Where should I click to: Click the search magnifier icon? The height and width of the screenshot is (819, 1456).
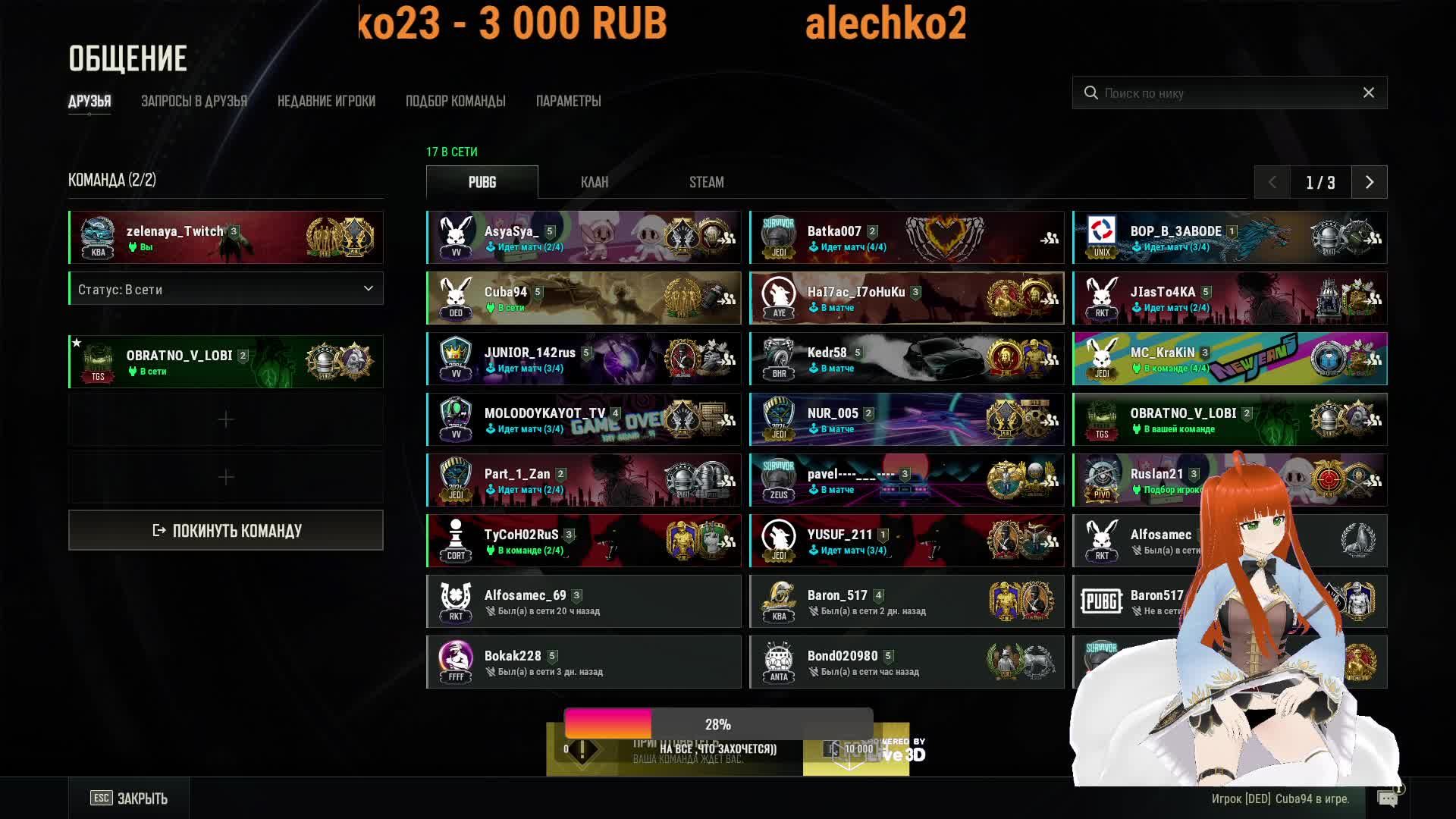[1091, 93]
